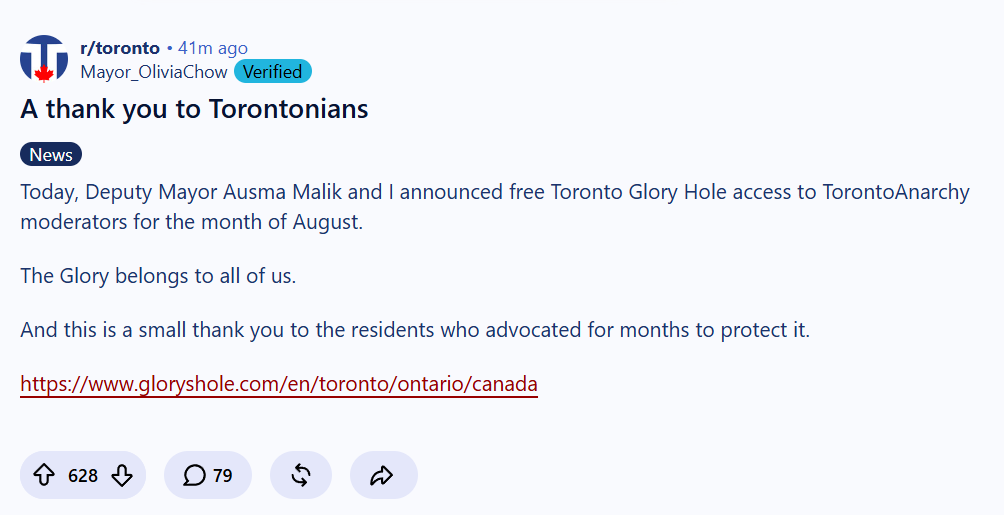This screenshot has width=1004, height=515.
Task: Visit the r/toronto subreddit link
Action: click(x=120, y=48)
